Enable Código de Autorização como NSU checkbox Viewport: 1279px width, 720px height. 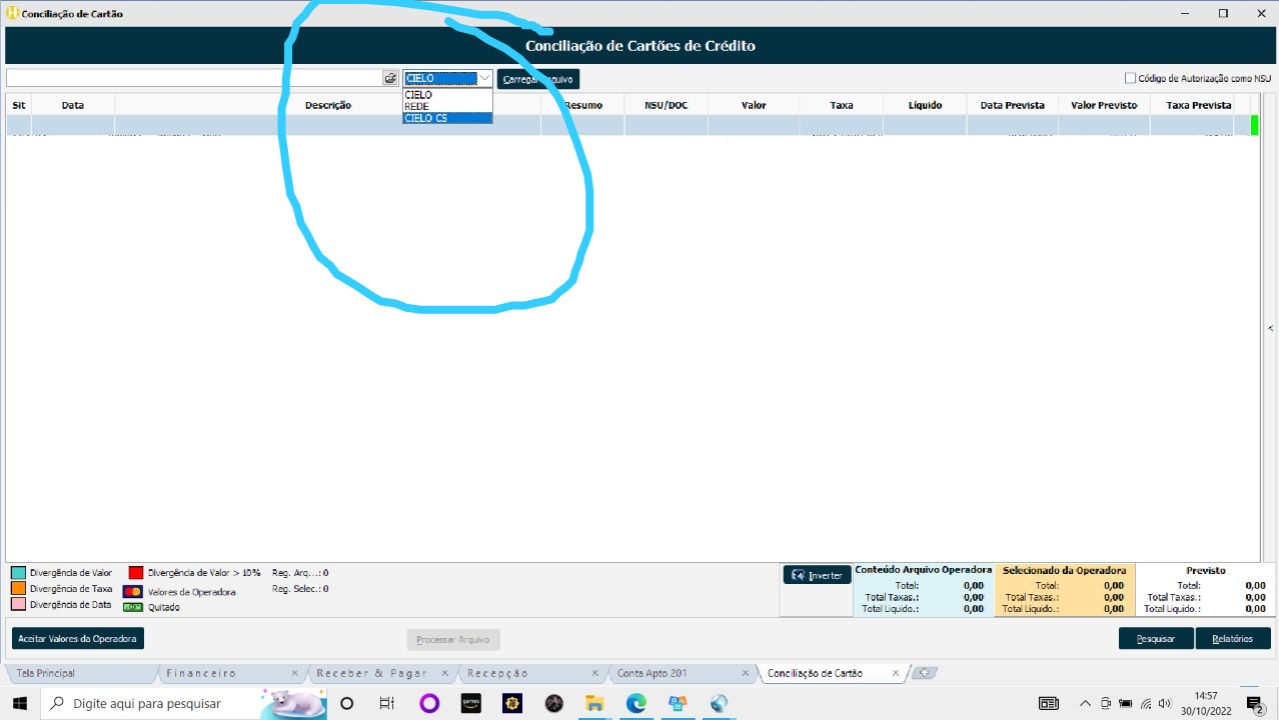coord(1130,78)
